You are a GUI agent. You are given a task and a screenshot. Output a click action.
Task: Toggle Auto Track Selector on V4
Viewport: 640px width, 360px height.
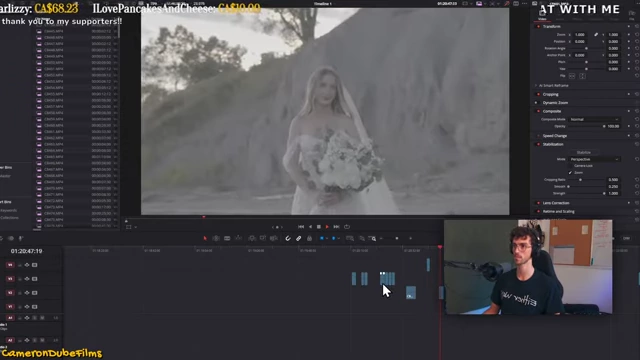(x=27, y=265)
